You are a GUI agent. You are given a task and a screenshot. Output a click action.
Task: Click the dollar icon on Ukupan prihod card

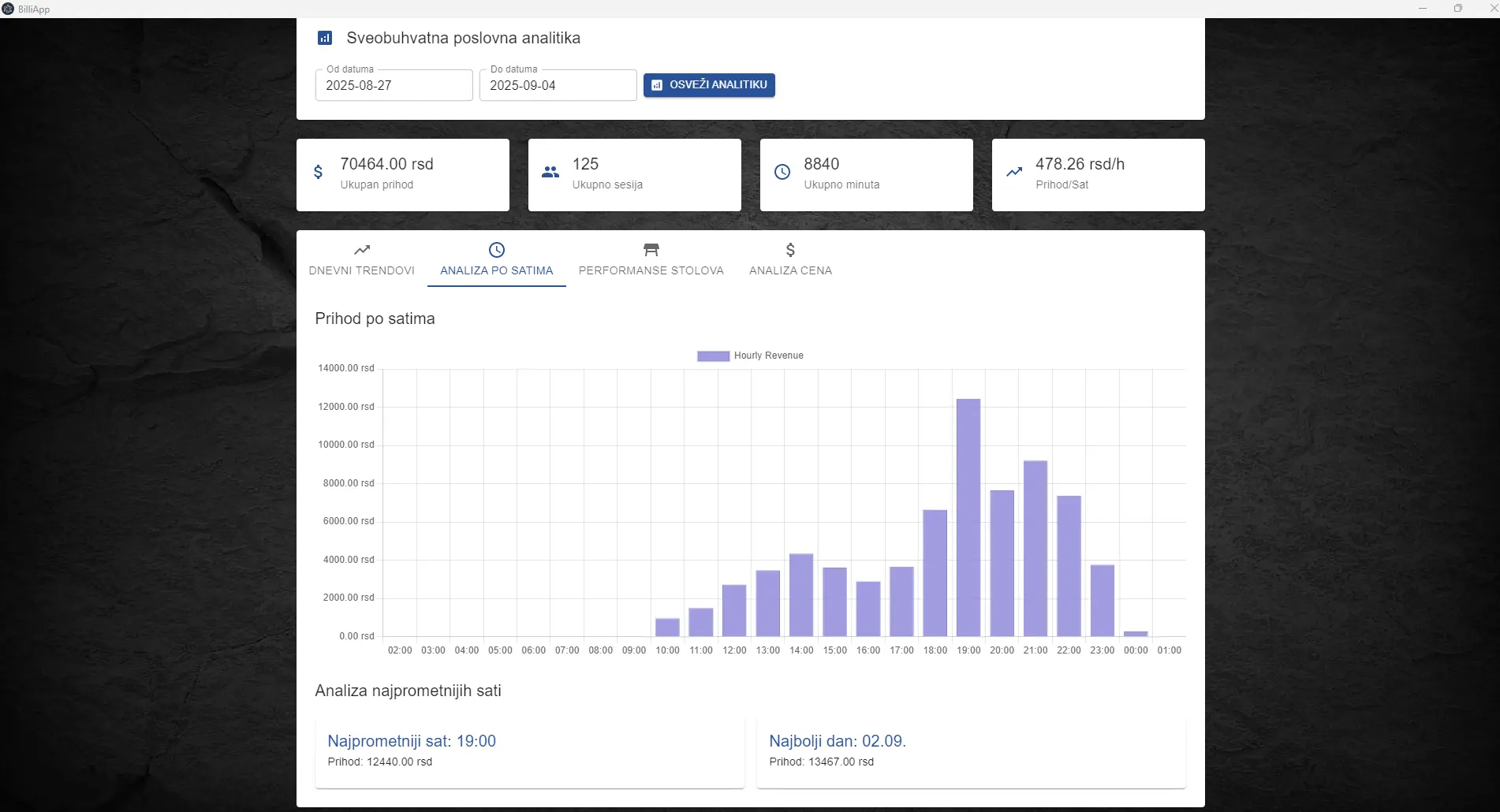pyautogui.click(x=318, y=172)
